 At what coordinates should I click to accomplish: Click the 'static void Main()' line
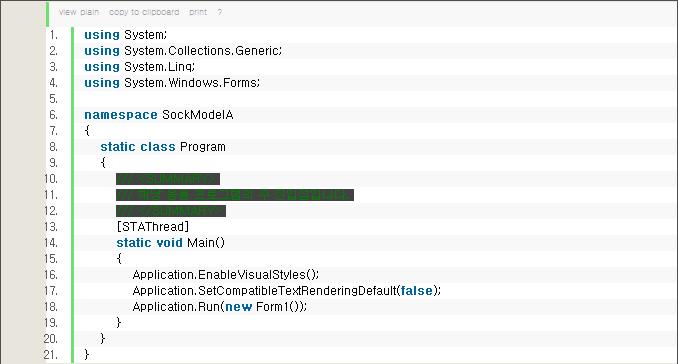tap(170, 243)
